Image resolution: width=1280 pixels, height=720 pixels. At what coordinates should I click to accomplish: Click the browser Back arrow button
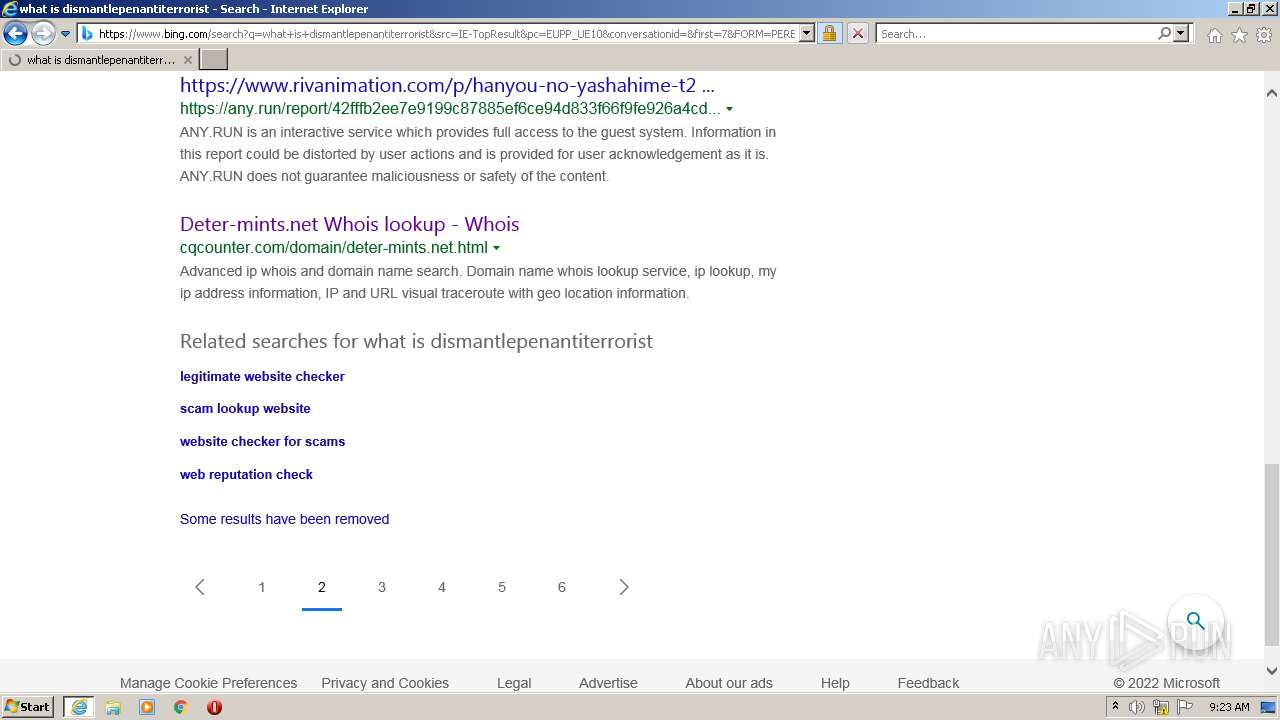point(15,34)
